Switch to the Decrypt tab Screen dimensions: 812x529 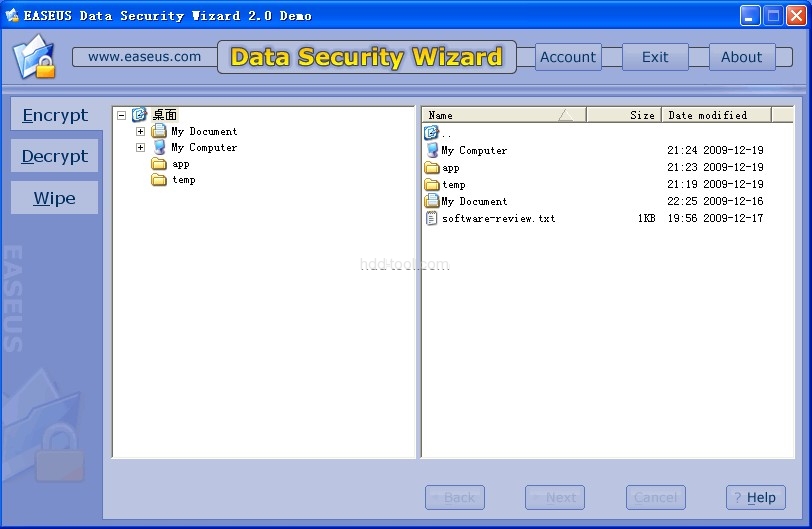54,155
